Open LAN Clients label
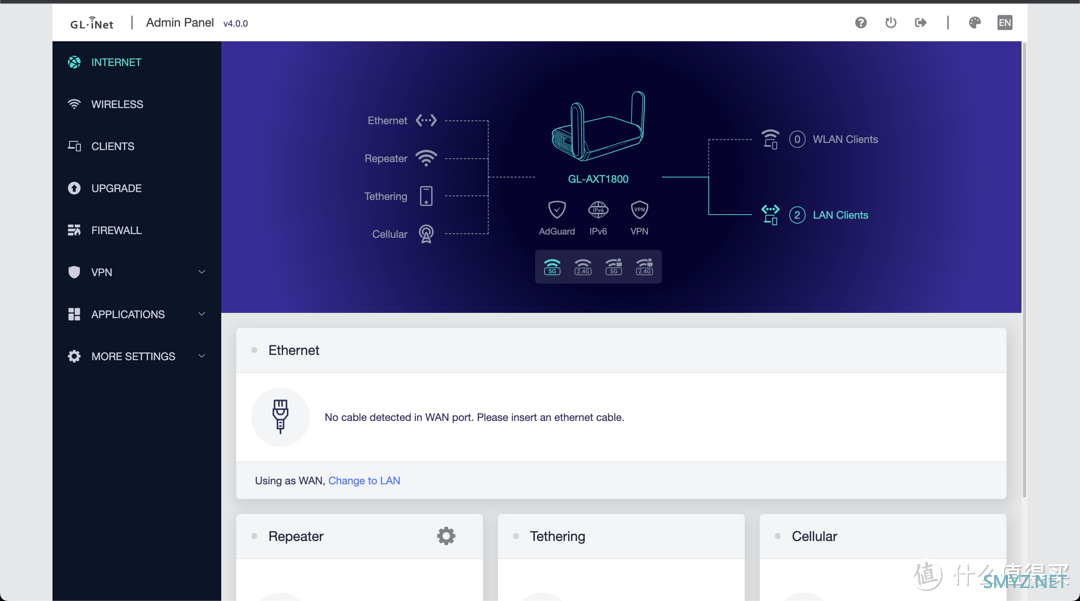 pos(840,215)
